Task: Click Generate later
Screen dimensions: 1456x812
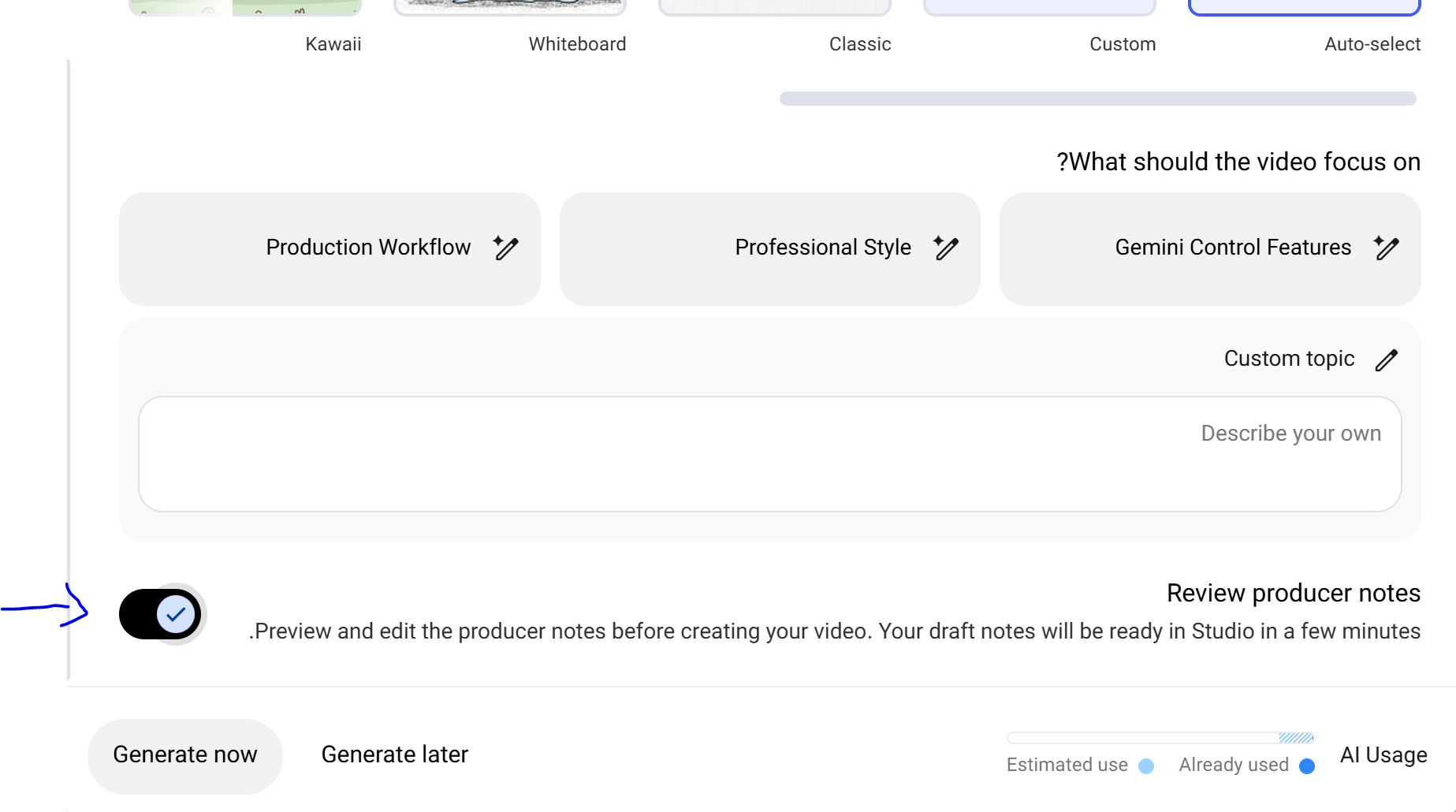Action: [x=395, y=755]
